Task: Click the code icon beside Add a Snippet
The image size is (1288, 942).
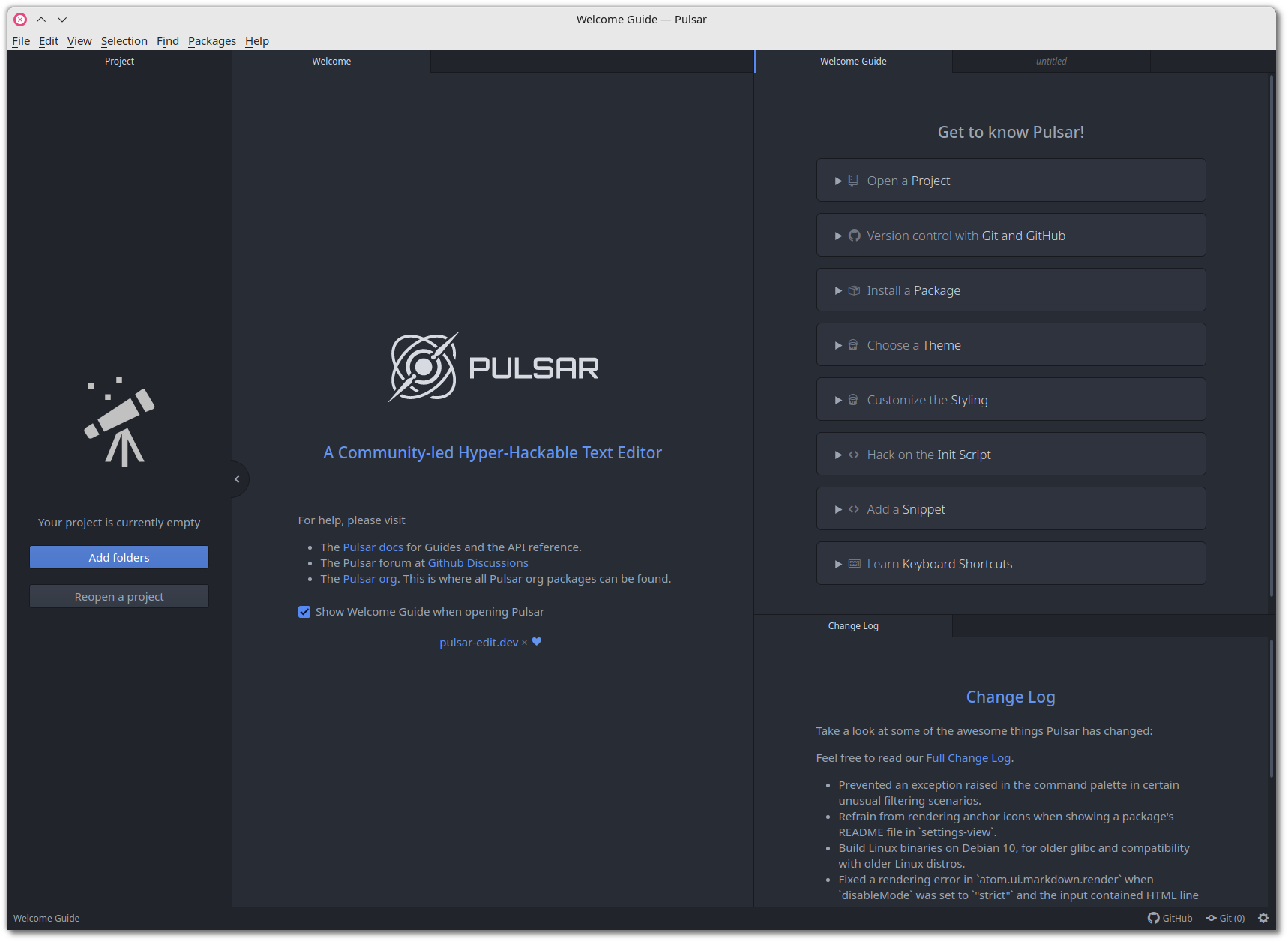Action: click(854, 509)
